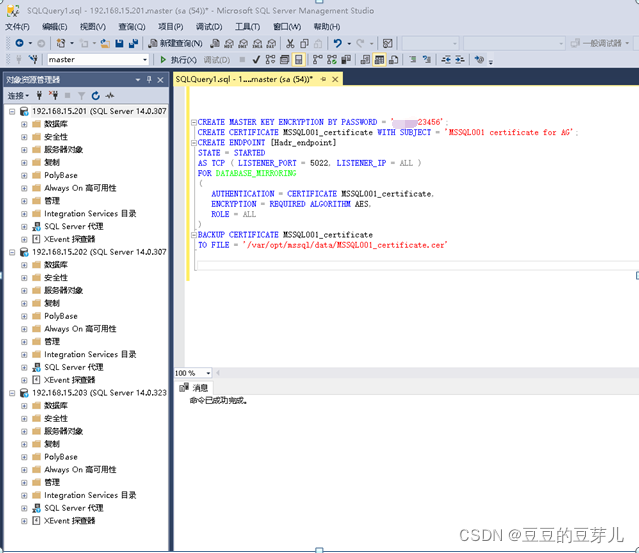Toggle include live query statistics
Screen dimensions: 639x553
tap(332, 59)
